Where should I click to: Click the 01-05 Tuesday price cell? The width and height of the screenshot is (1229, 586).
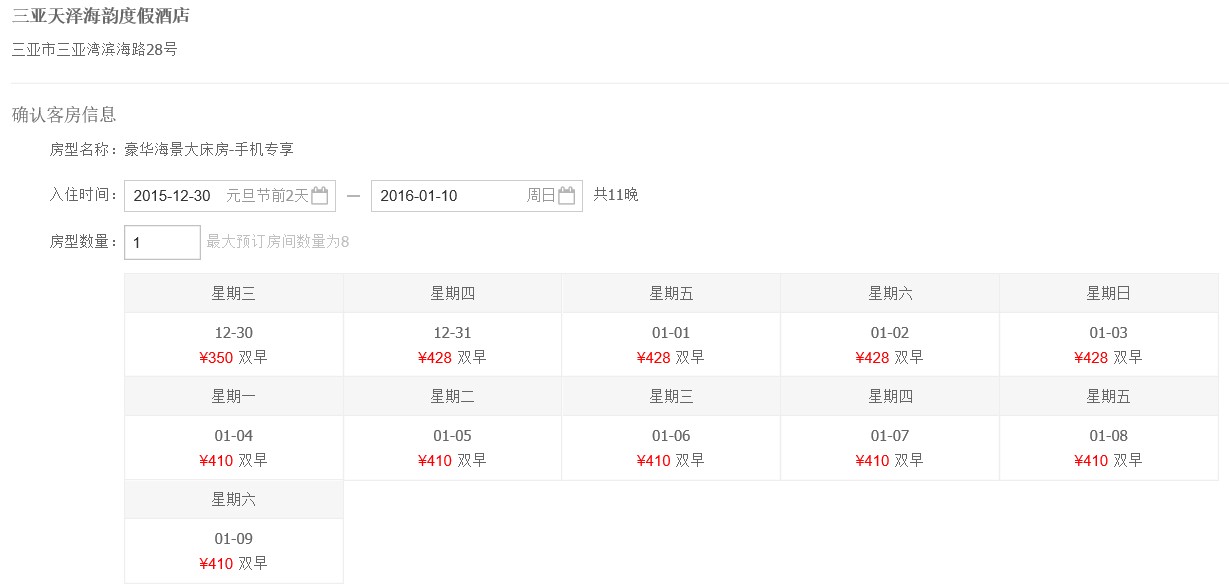point(452,448)
